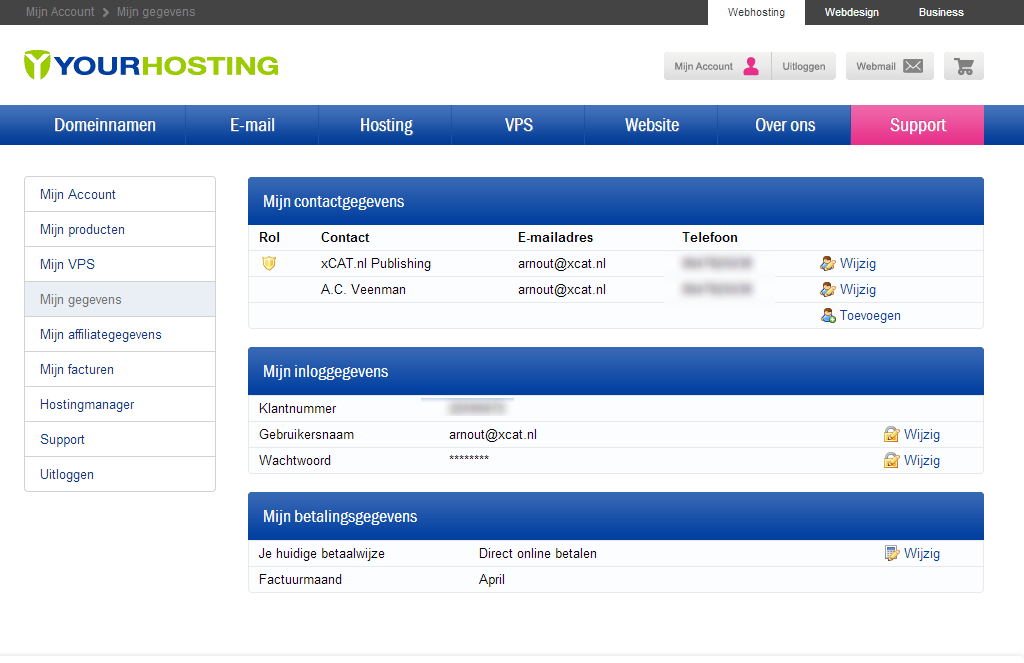Select Hostingmanager in the sidebar

[x=87, y=405]
